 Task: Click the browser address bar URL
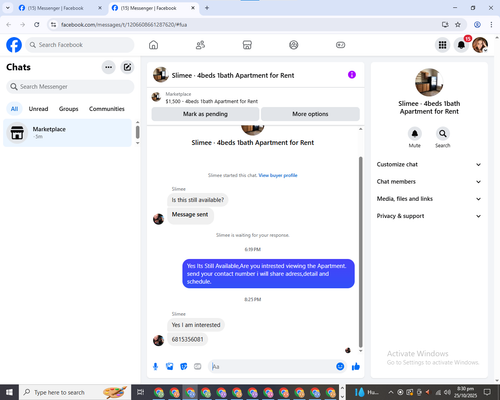point(124,25)
